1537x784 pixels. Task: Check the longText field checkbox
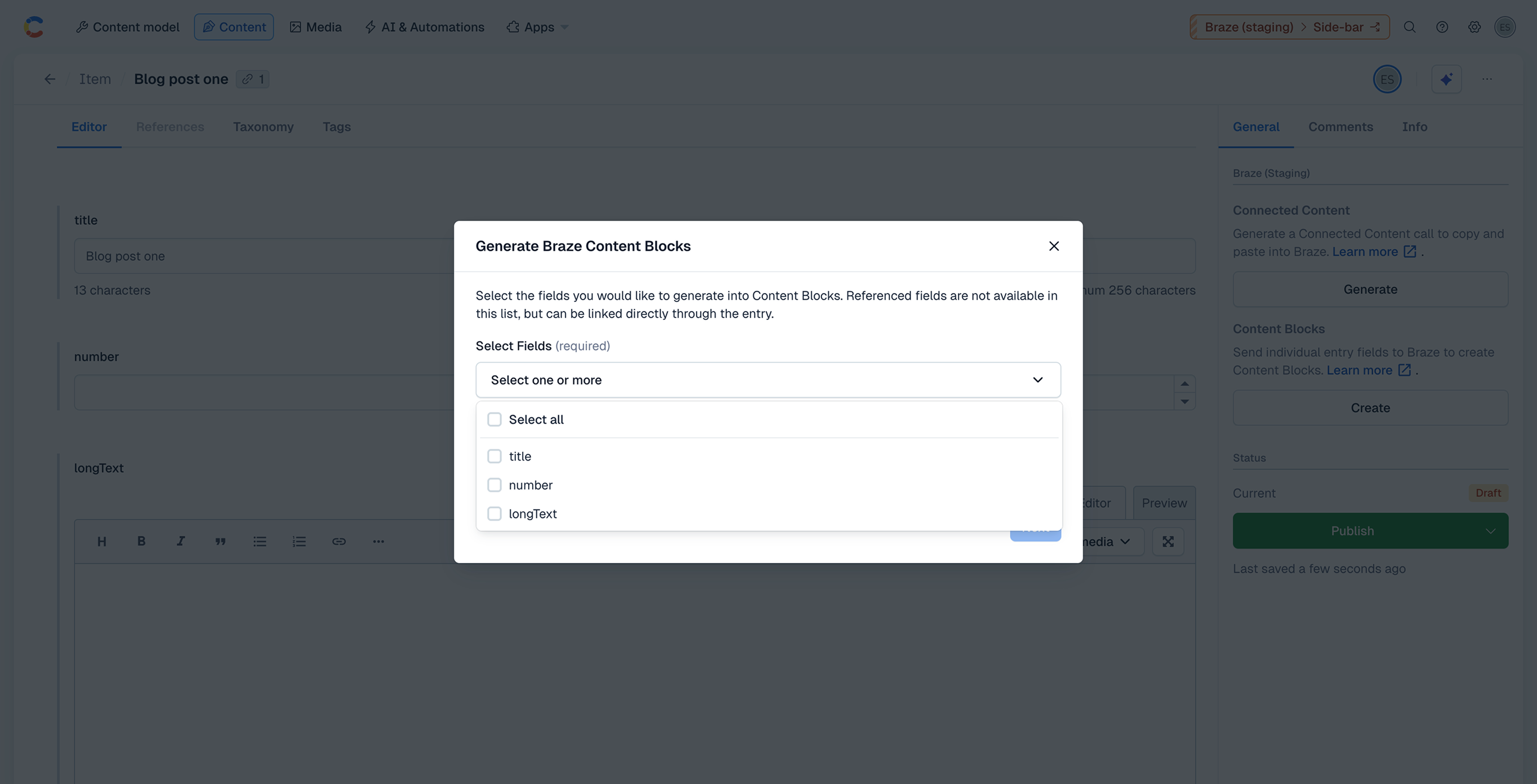click(494, 513)
